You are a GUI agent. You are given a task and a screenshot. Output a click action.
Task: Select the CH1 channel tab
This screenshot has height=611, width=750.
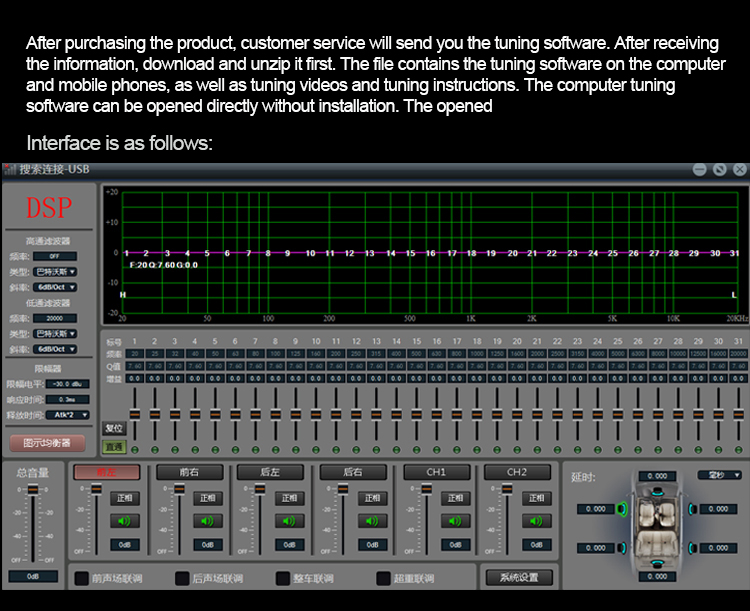436,472
